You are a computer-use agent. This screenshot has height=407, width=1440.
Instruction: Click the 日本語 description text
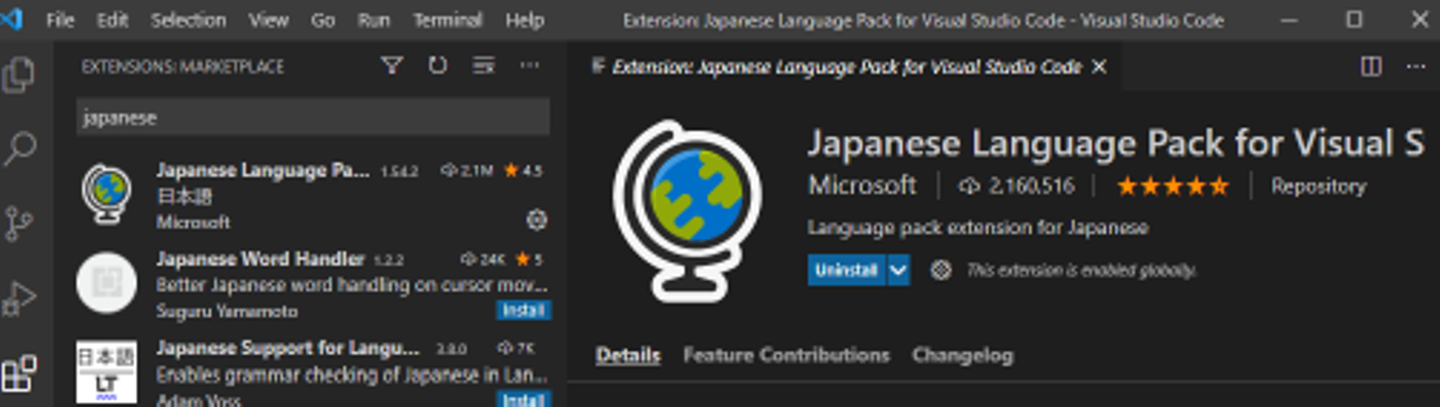point(184,196)
